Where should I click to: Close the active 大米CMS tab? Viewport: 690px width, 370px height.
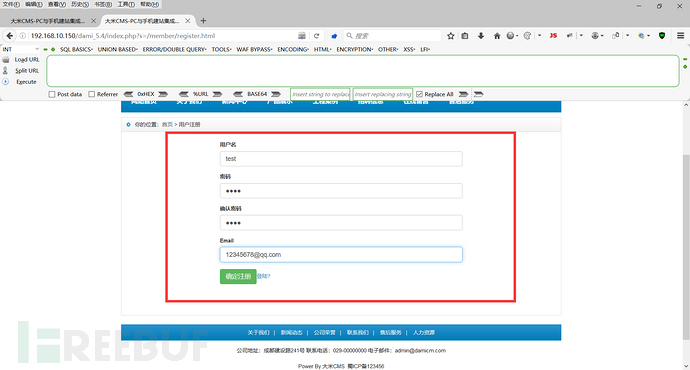tap(188, 21)
